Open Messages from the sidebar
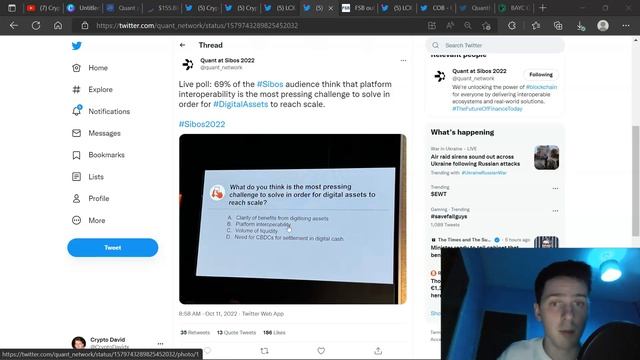The height and width of the screenshot is (360, 640). pyautogui.click(x=96, y=133)
